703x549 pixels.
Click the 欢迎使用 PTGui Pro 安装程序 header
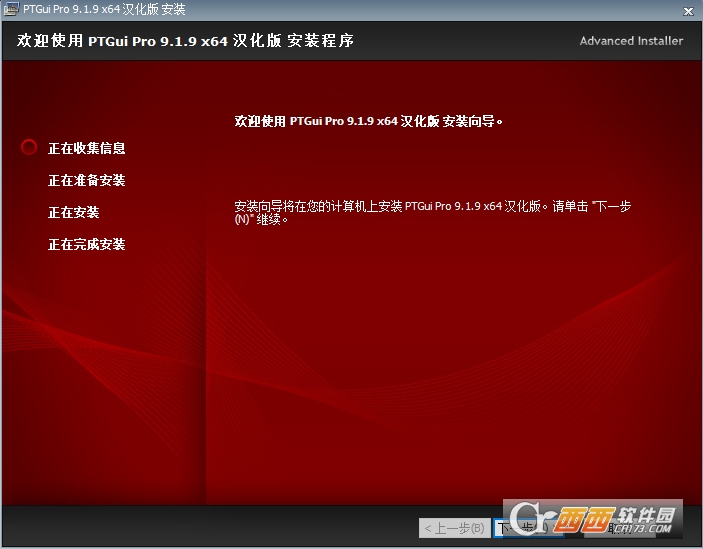click(185, 41)
